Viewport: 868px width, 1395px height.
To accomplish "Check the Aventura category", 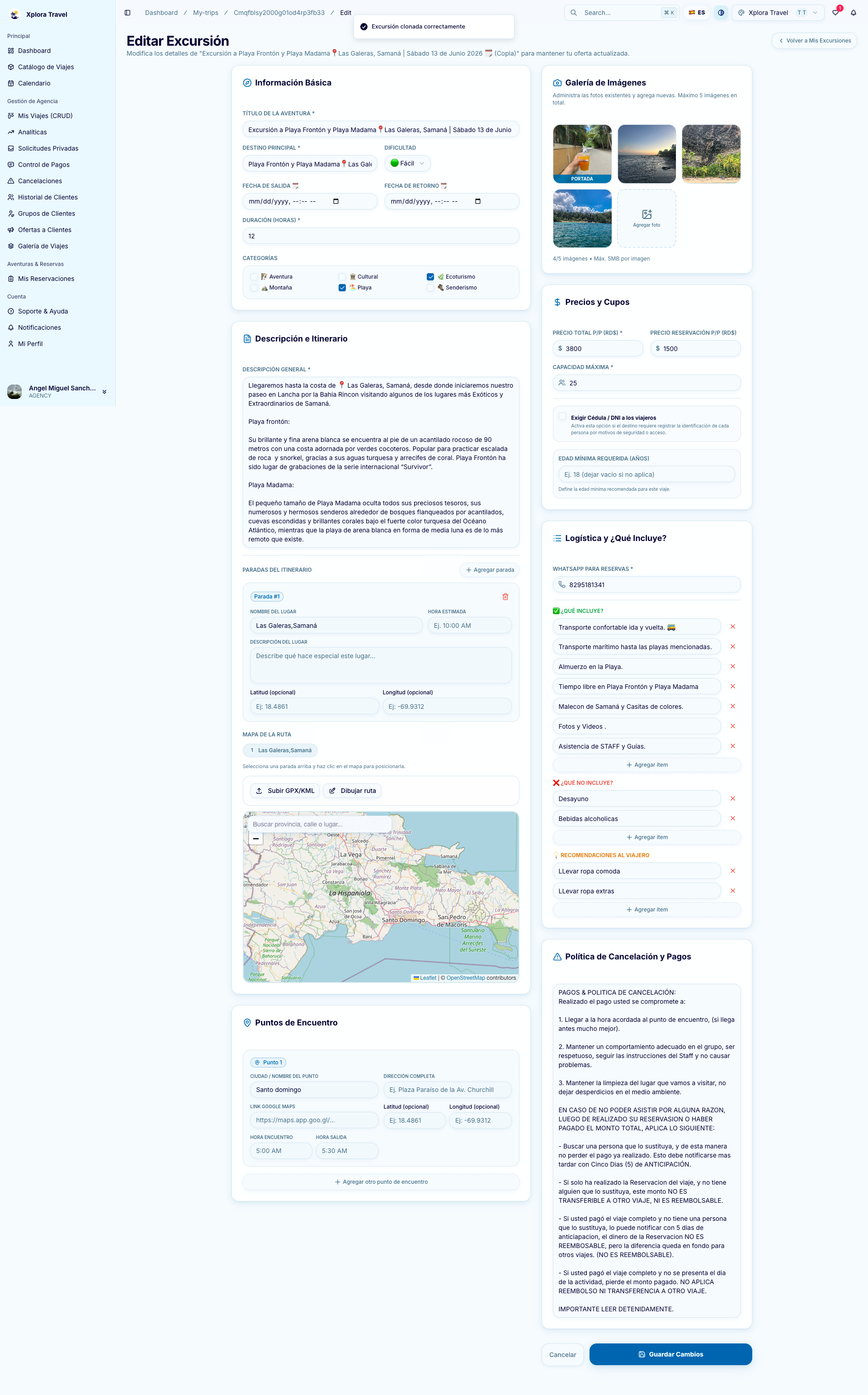I will [255, 277].
